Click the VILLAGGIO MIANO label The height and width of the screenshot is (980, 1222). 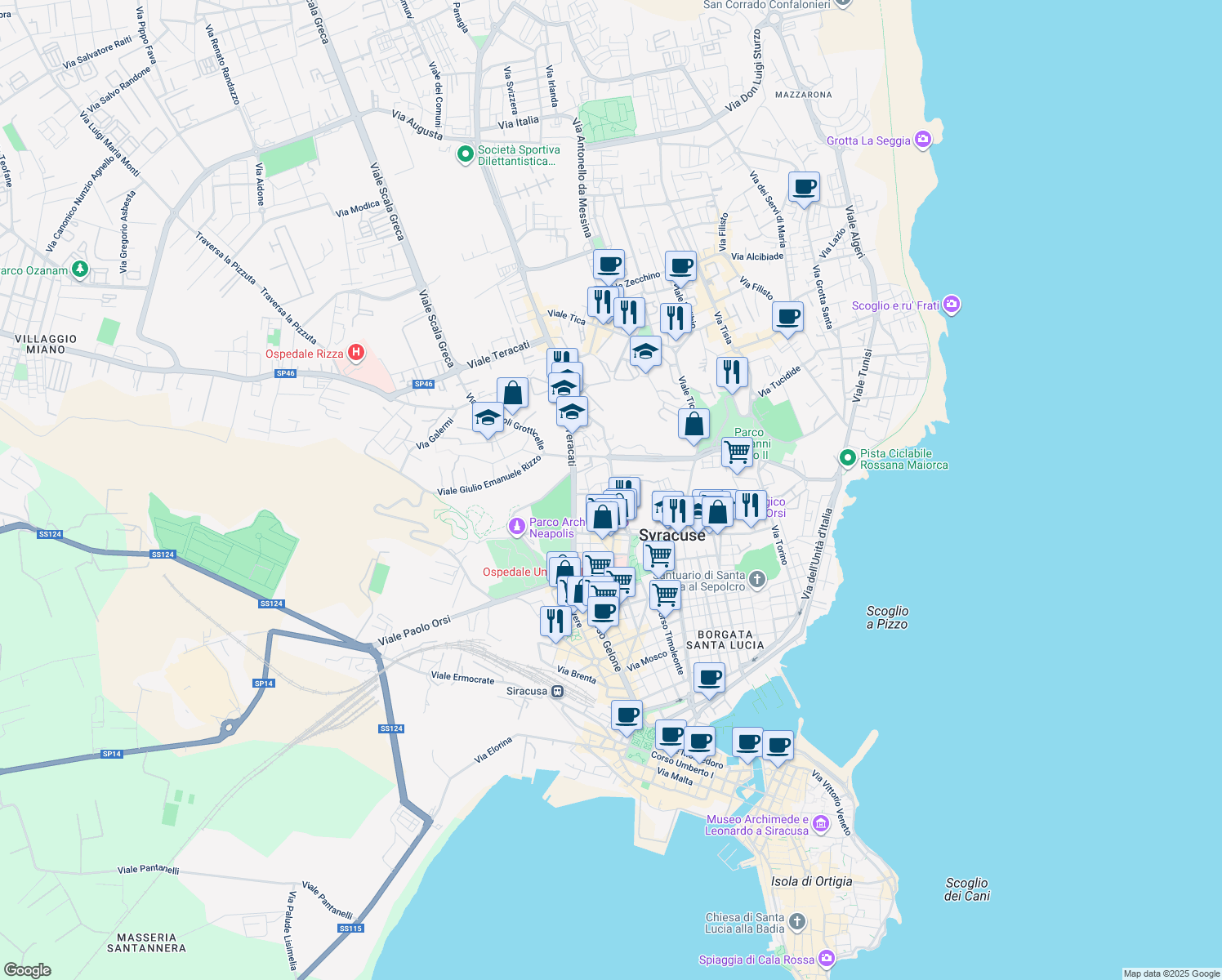(x=46, y=344)
